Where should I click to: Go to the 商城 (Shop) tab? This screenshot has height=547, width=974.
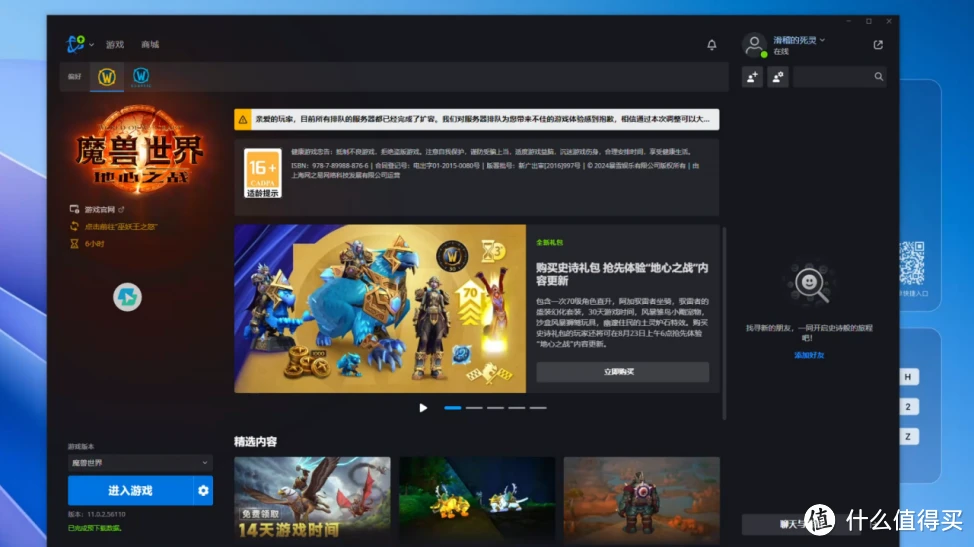(150, 45)
